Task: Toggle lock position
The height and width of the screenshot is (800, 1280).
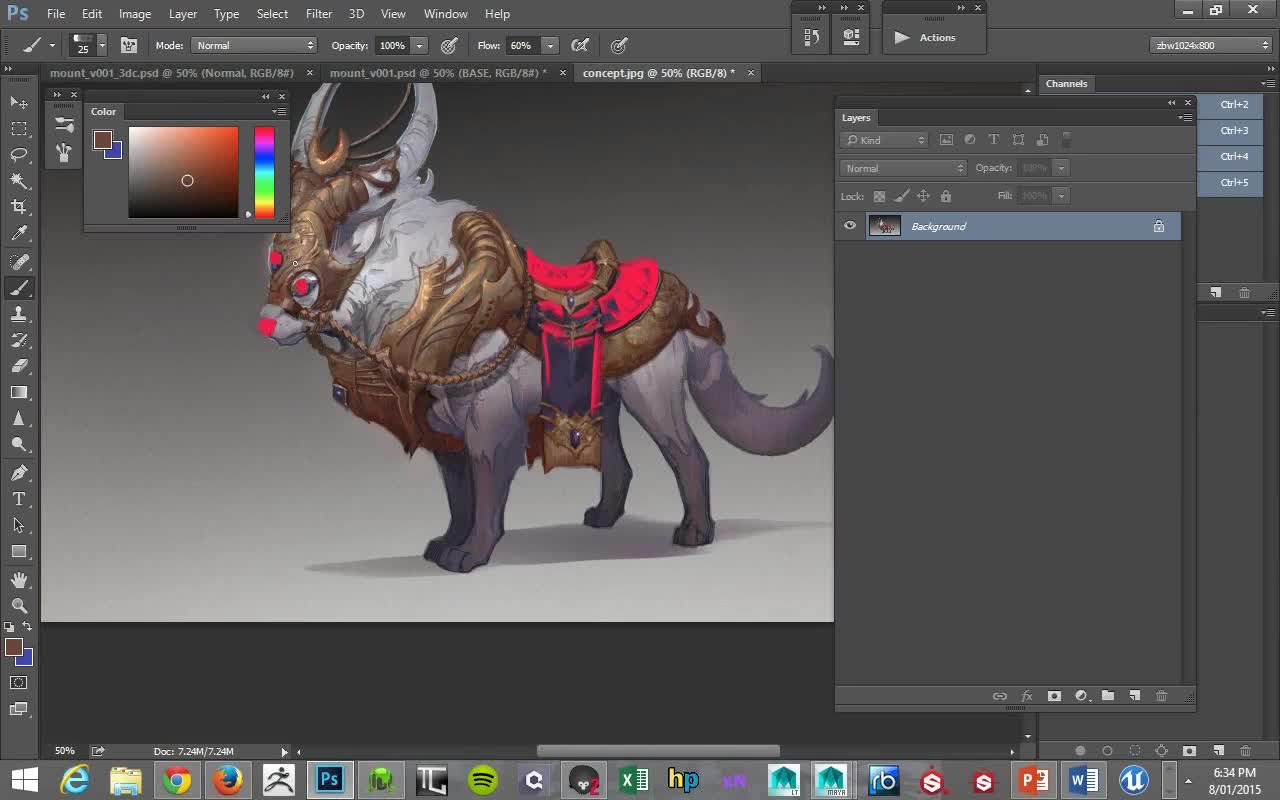Action: pyautogui.click(x=924, y=196)
